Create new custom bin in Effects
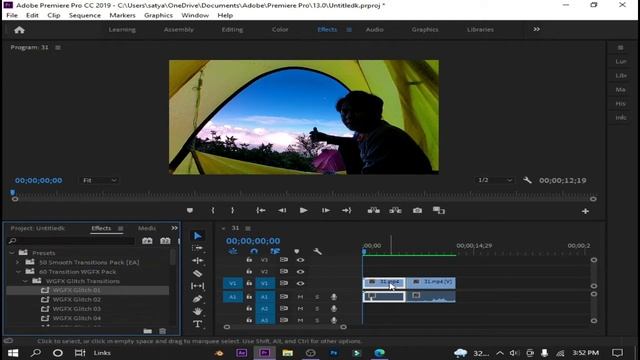Screen dimensions: 640x360 pyautogui.click(x=148, y=331)
